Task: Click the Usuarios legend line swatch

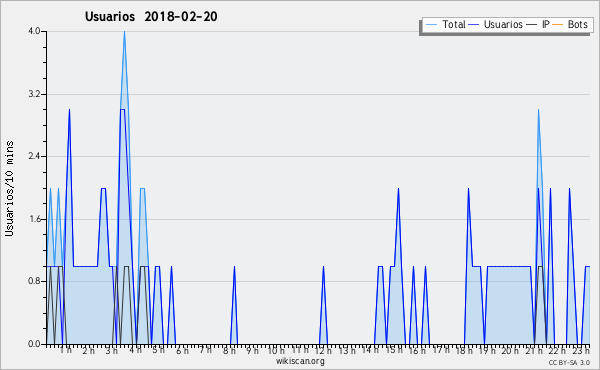Action: coord(474,24)
